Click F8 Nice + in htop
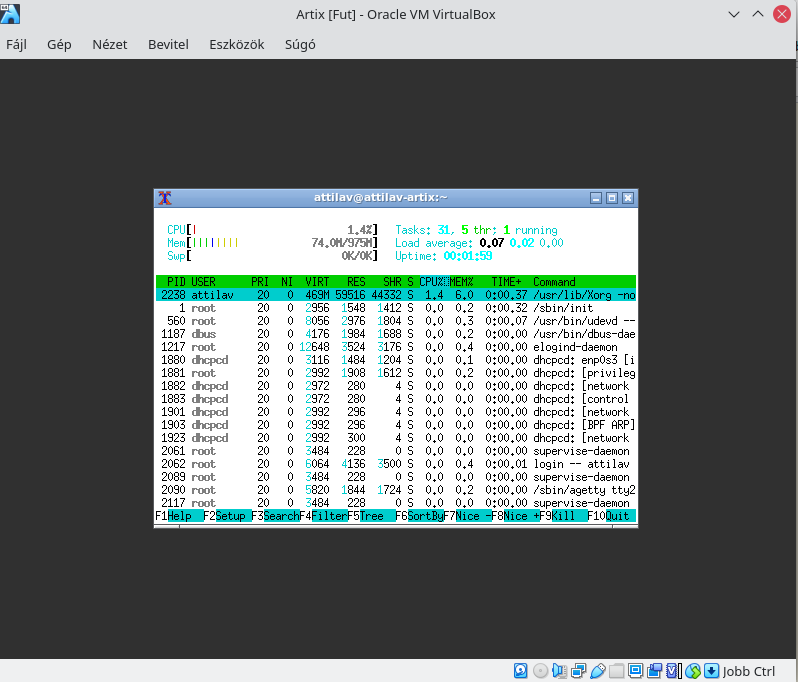This screenshot has width=798, height=682. pyautogui.click(x=515, y=516)
